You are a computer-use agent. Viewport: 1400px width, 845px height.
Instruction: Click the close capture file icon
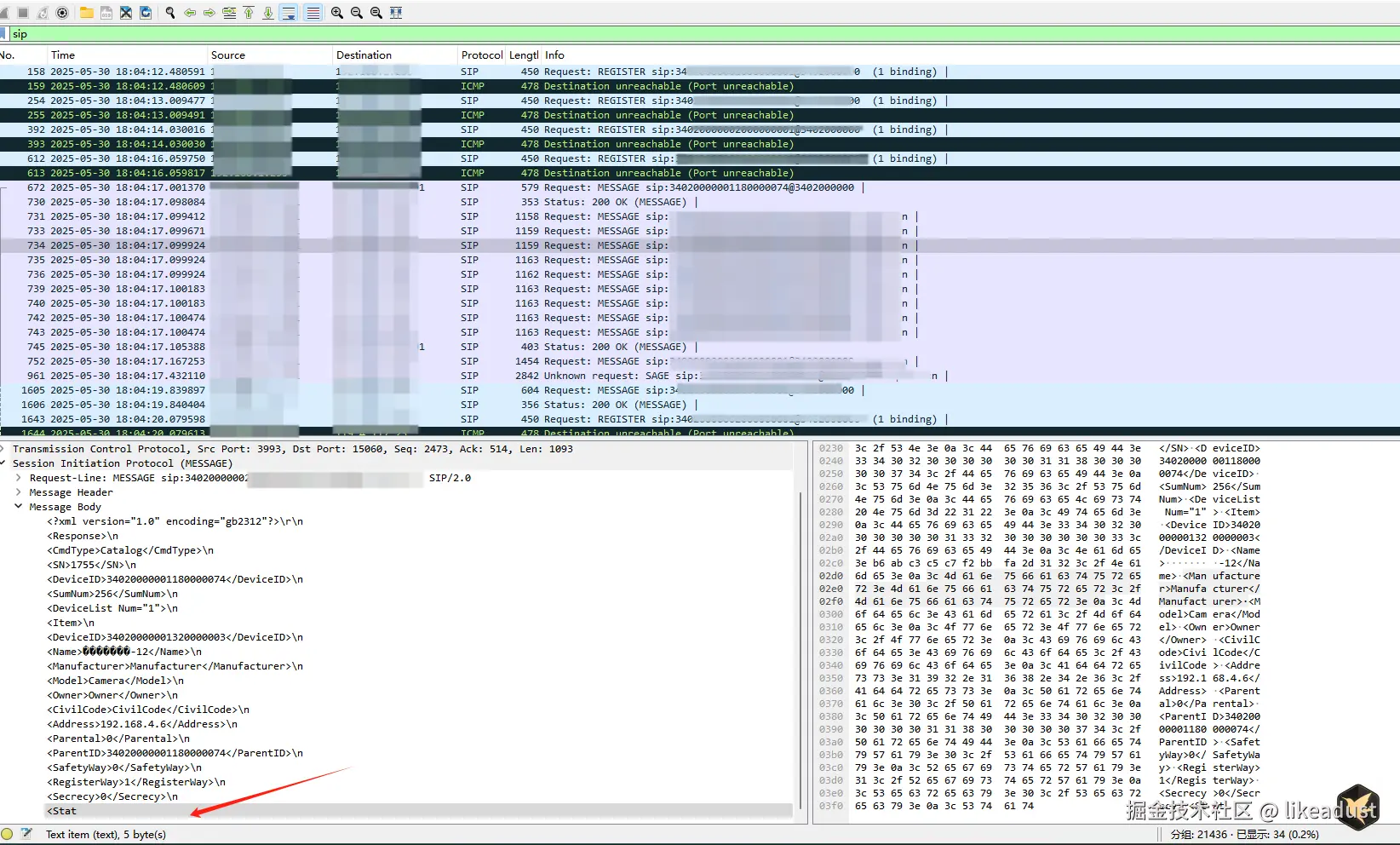click(126, 13)
